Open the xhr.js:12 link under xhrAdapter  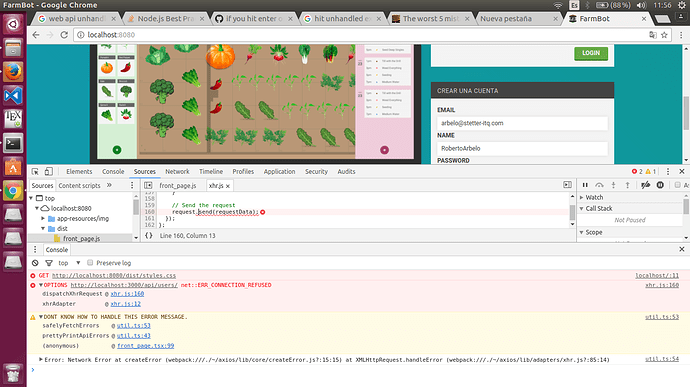click(x=125, y=304)
